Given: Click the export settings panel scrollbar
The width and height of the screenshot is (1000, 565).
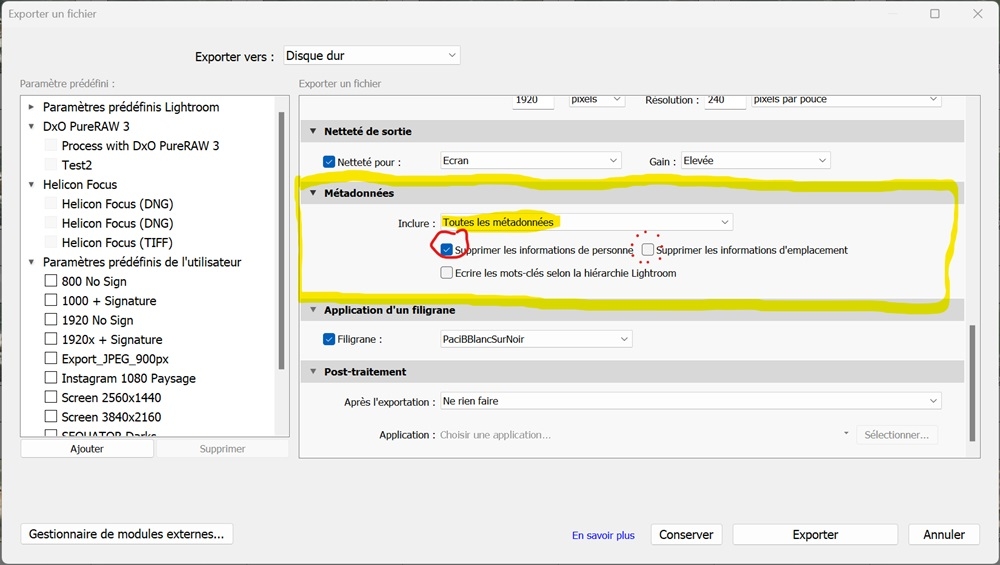Looking at the screenshot, I should pyautogui.click(x=972, y=383).
